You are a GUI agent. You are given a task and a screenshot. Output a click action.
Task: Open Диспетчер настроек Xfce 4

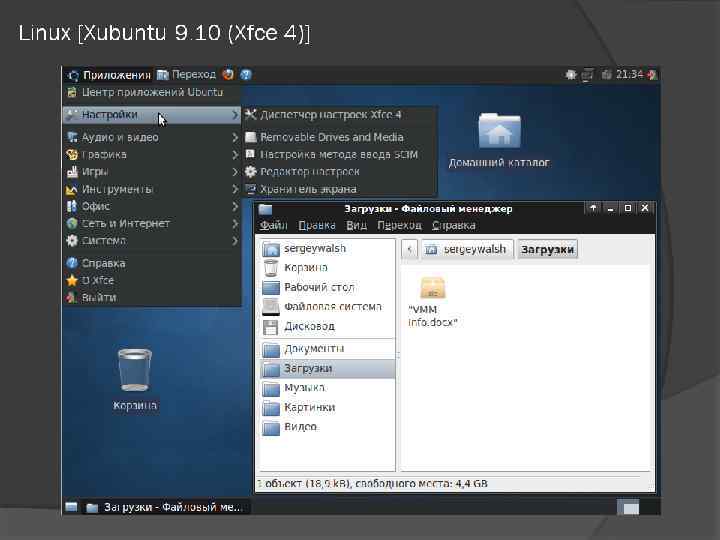[339, 115]
